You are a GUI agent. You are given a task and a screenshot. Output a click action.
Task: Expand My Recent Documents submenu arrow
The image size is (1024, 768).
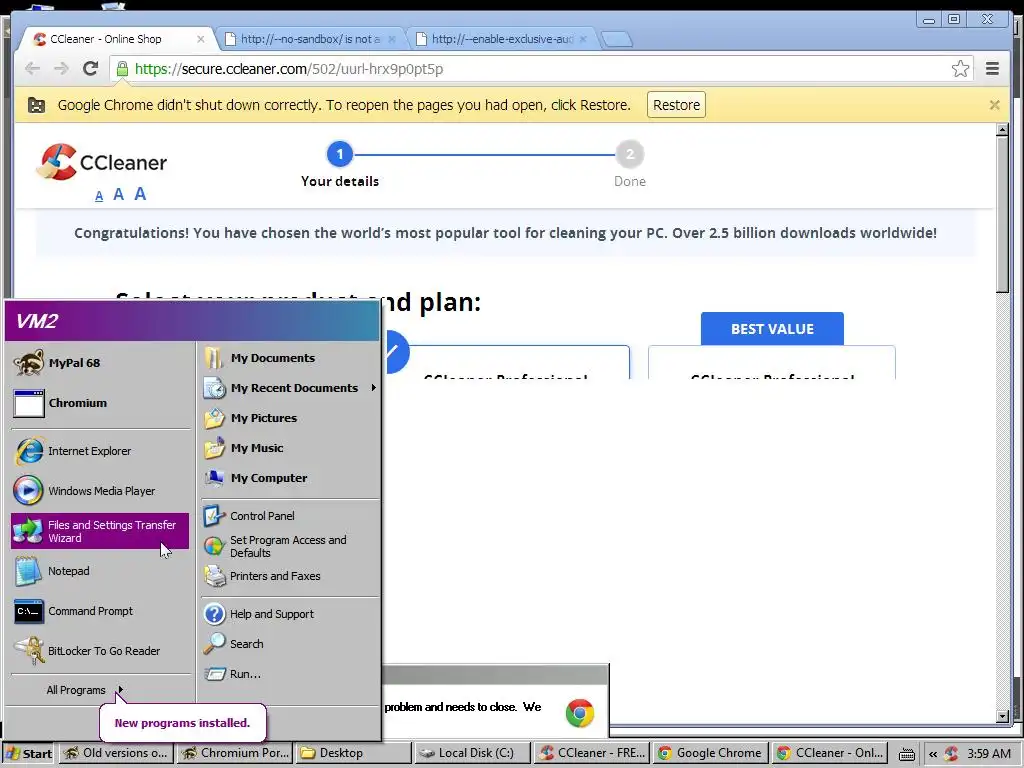click(x=374, y=388)
